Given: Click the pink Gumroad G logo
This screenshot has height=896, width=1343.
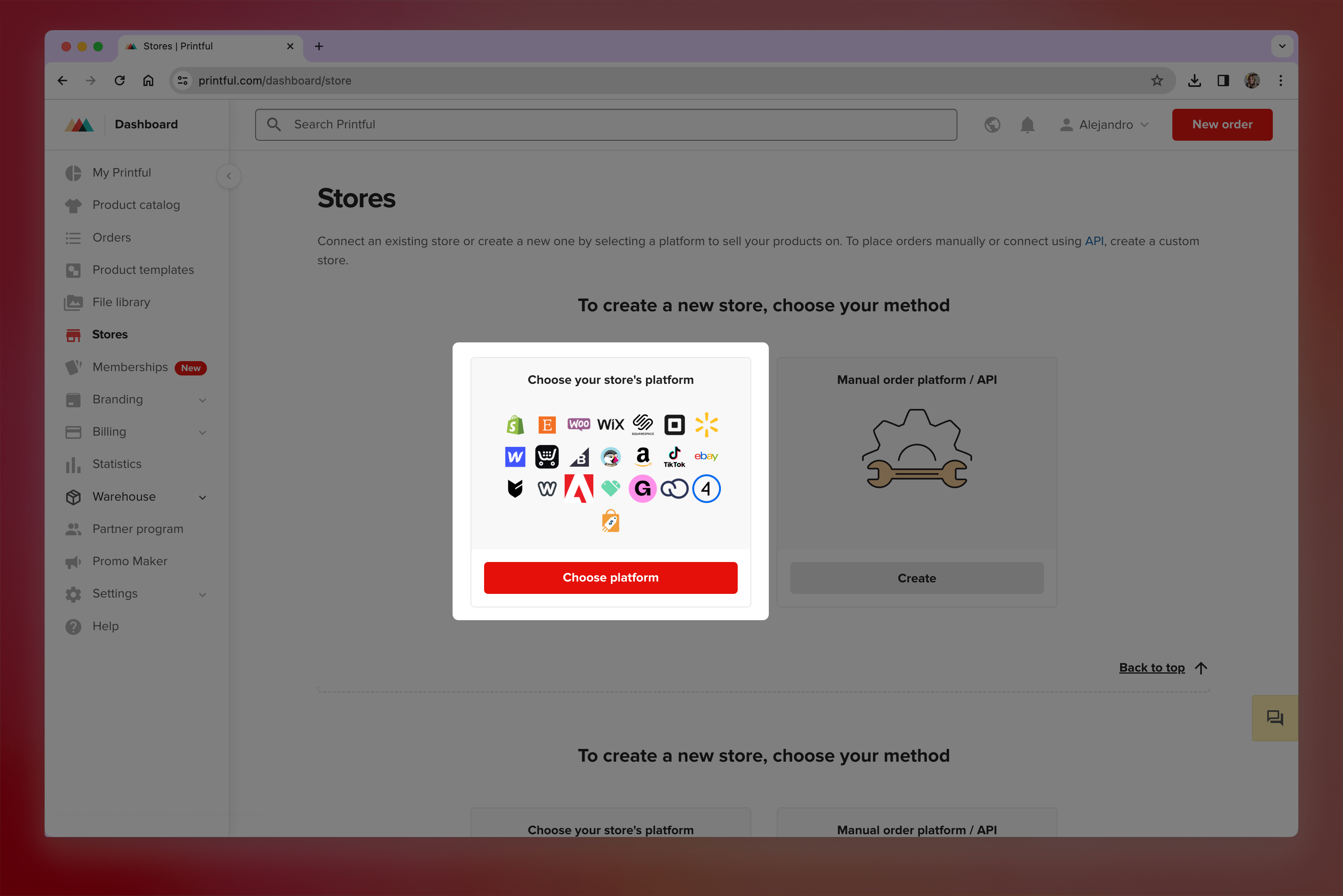Looking at the screenshot, I should [643, 489].
